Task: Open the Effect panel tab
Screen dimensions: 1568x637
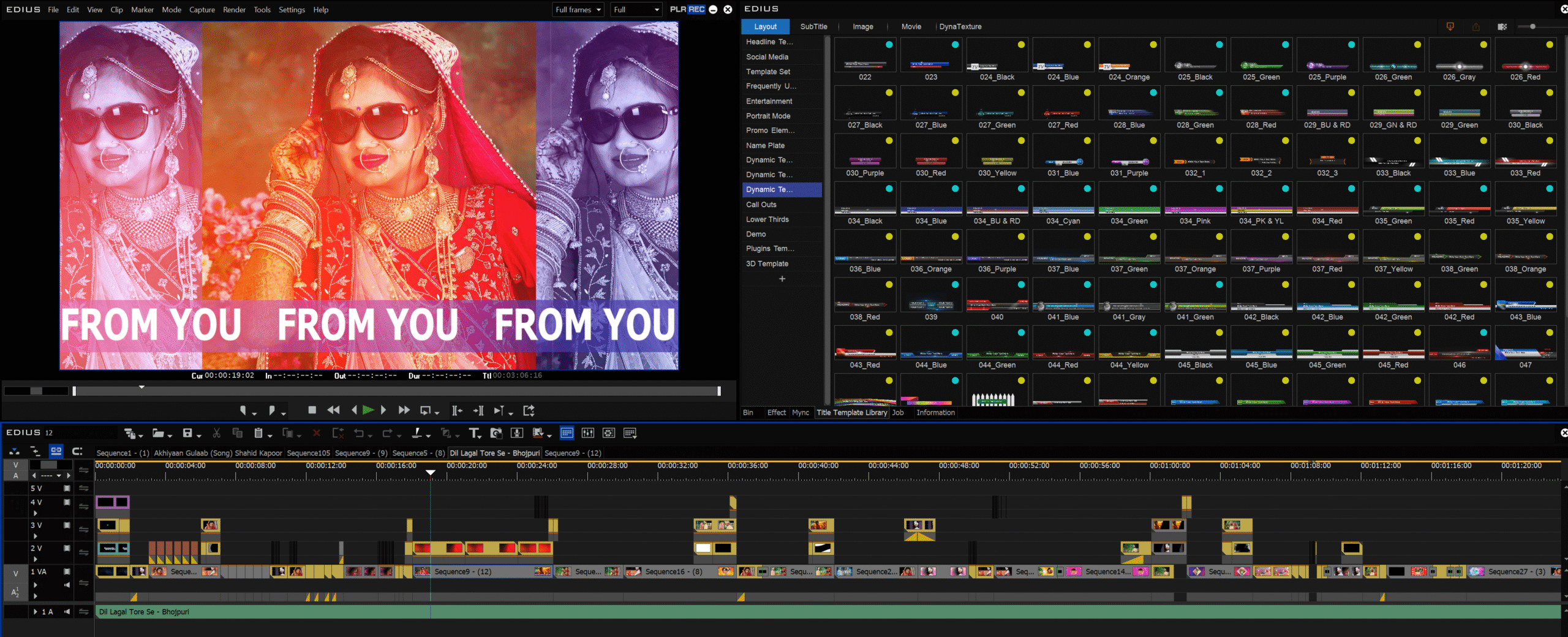Action: pyautogui.click(x=776, y=413)
